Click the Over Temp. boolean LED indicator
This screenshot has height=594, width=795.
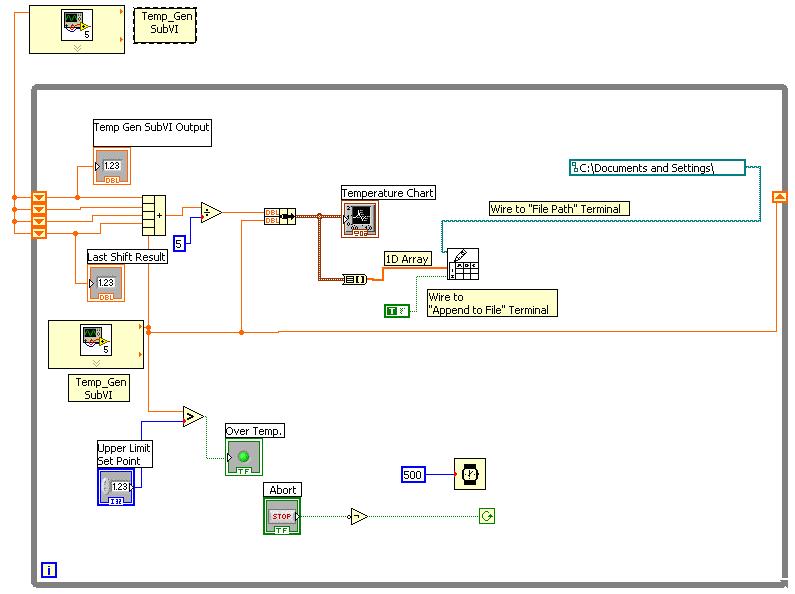(x=243, y=456)
